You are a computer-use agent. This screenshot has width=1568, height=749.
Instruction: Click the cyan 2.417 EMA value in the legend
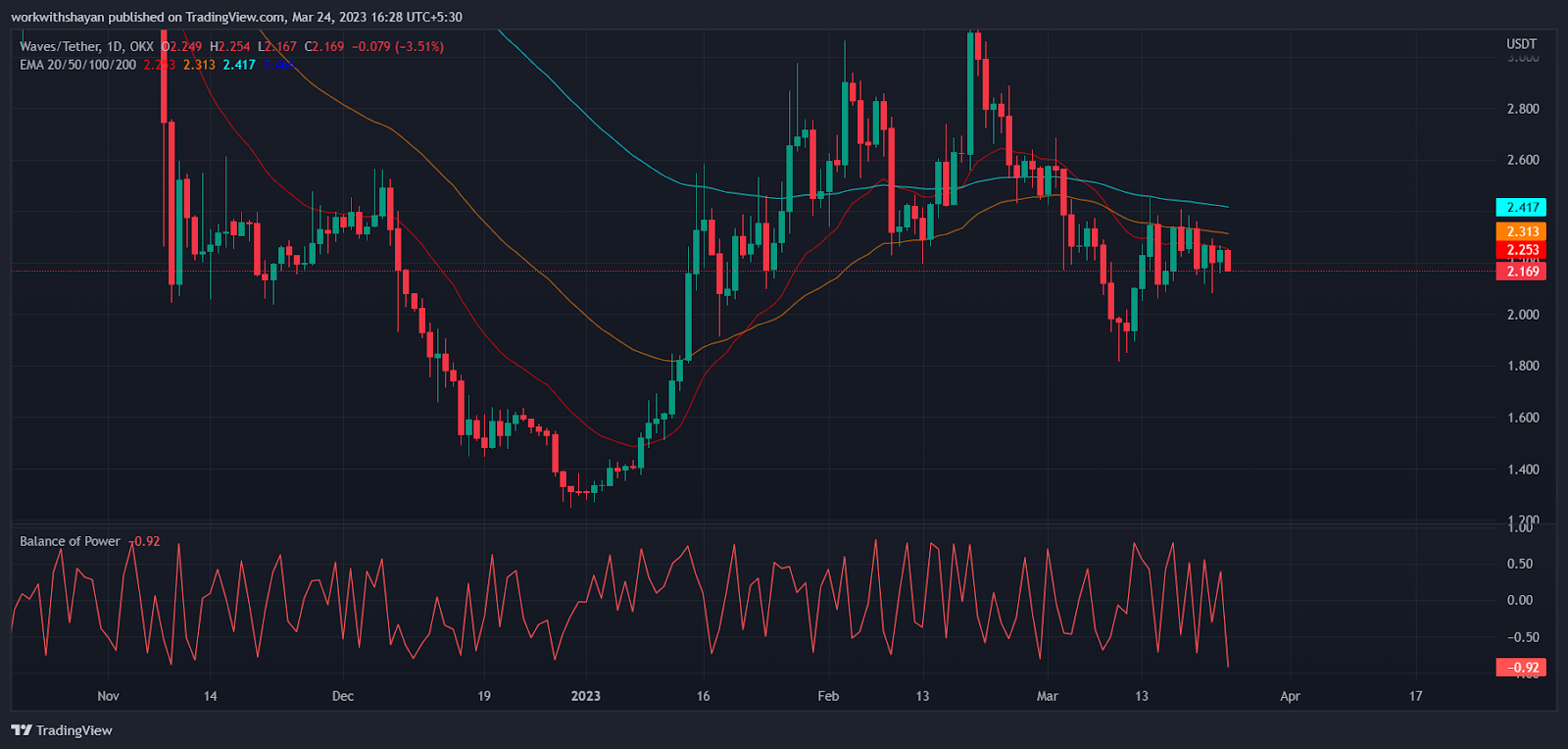[239, 65]
